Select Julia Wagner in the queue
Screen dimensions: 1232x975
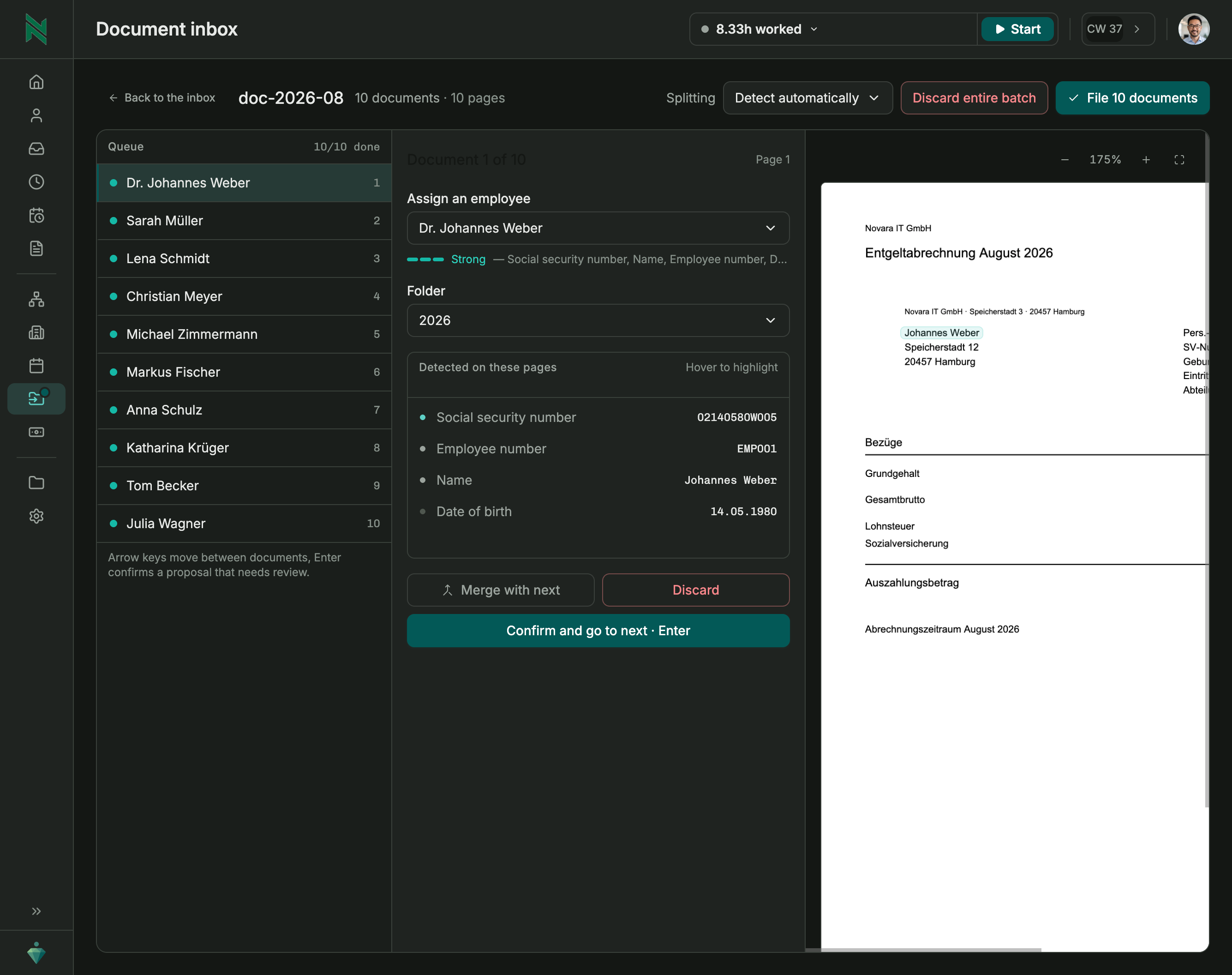244,524
